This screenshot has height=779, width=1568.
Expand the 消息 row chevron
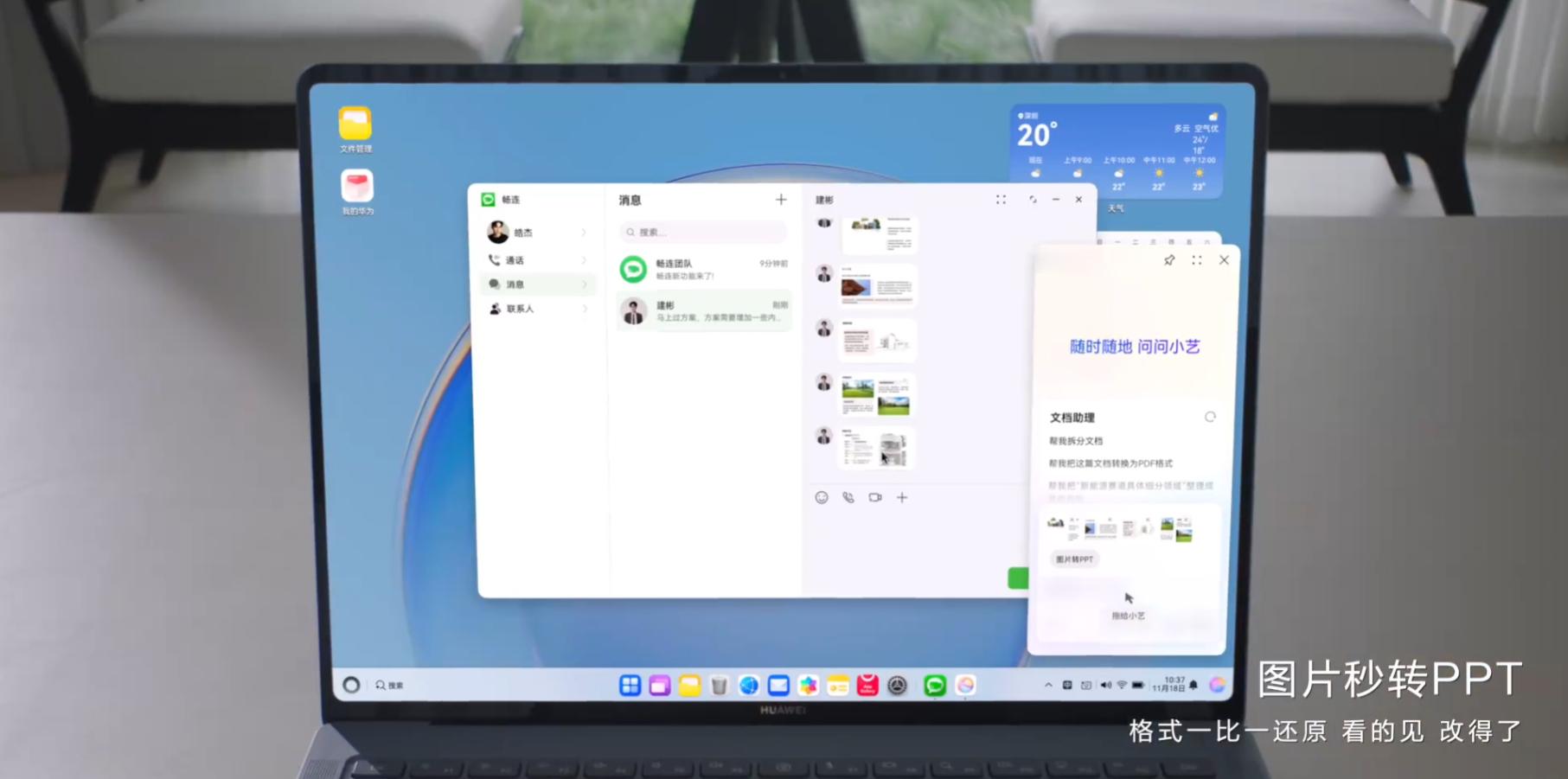click(x=585, y=284)
